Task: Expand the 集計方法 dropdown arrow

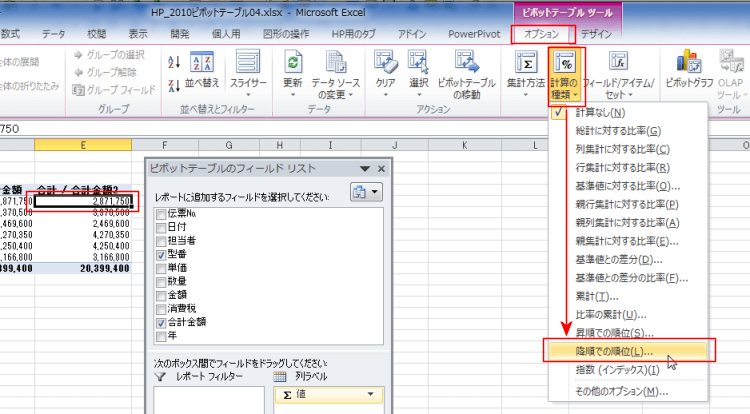Action: coord(526,95)
